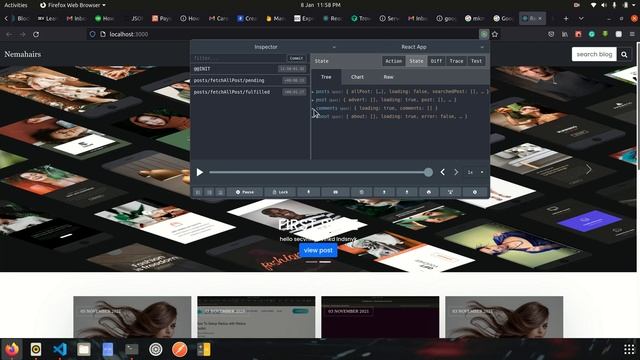This screenshot has width=640, height=360.
Task: Expand the comments state tree node
Action: click(x=313, y=108)
